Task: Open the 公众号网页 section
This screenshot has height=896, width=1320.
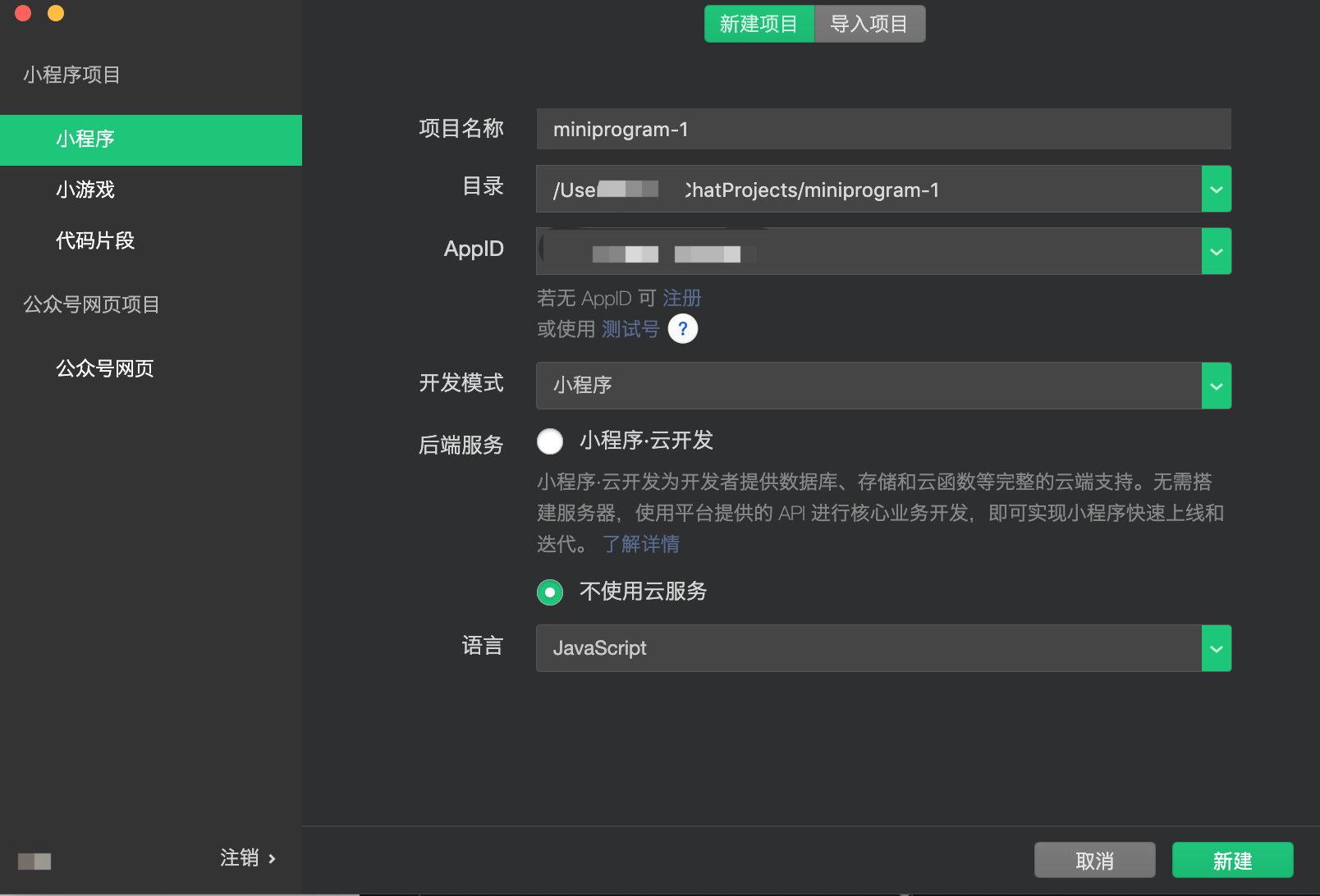Action: point(104,368)
